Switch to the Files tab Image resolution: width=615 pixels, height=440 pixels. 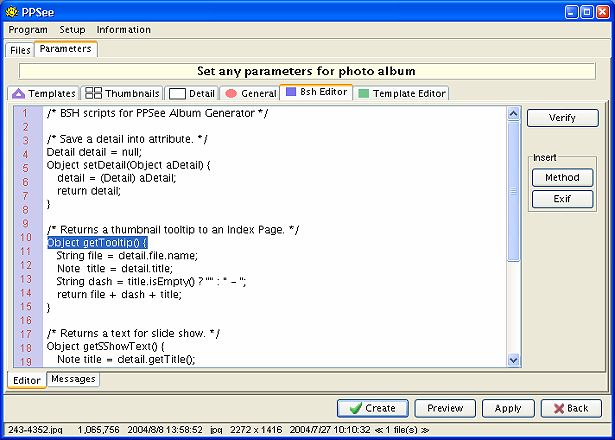click(x=20, y=50)
